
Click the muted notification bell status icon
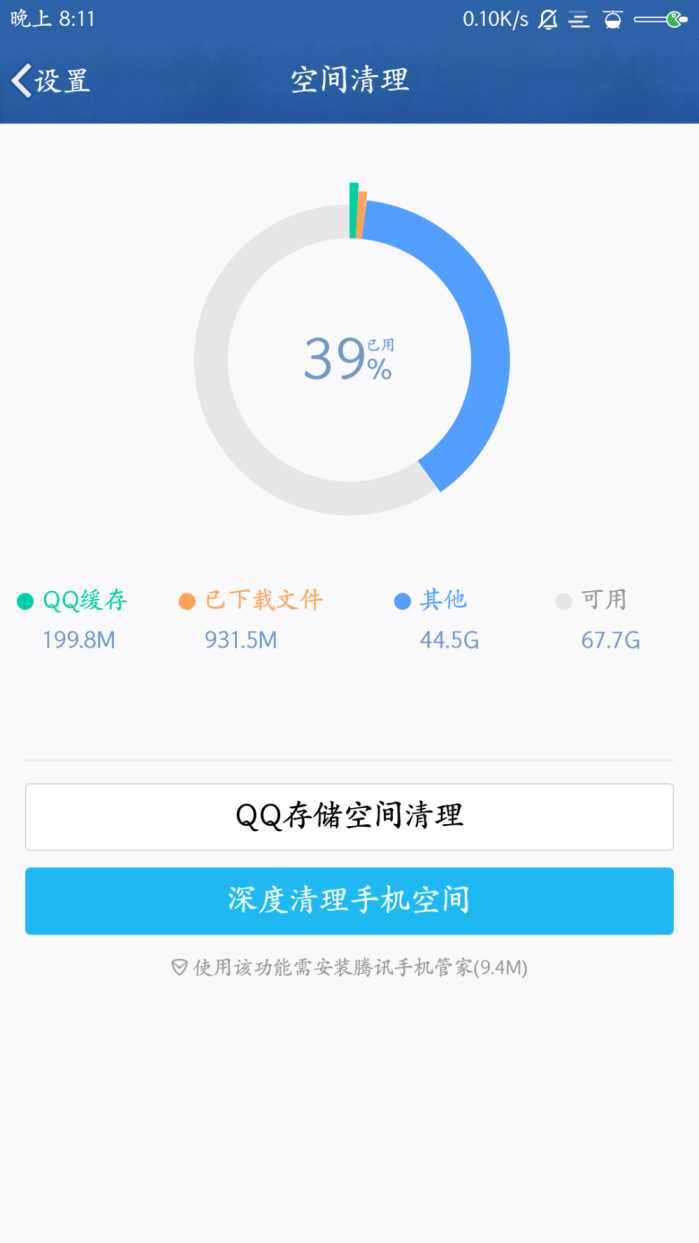pyautogui.click(x=548, y=19)
